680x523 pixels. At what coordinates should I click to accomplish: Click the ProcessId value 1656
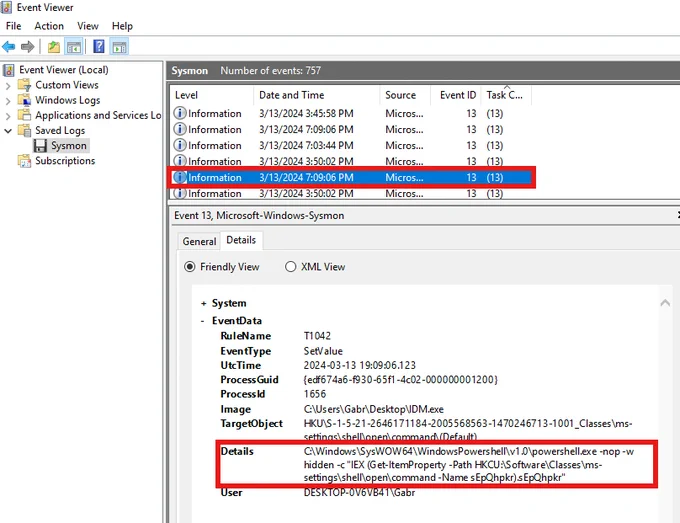315,394
